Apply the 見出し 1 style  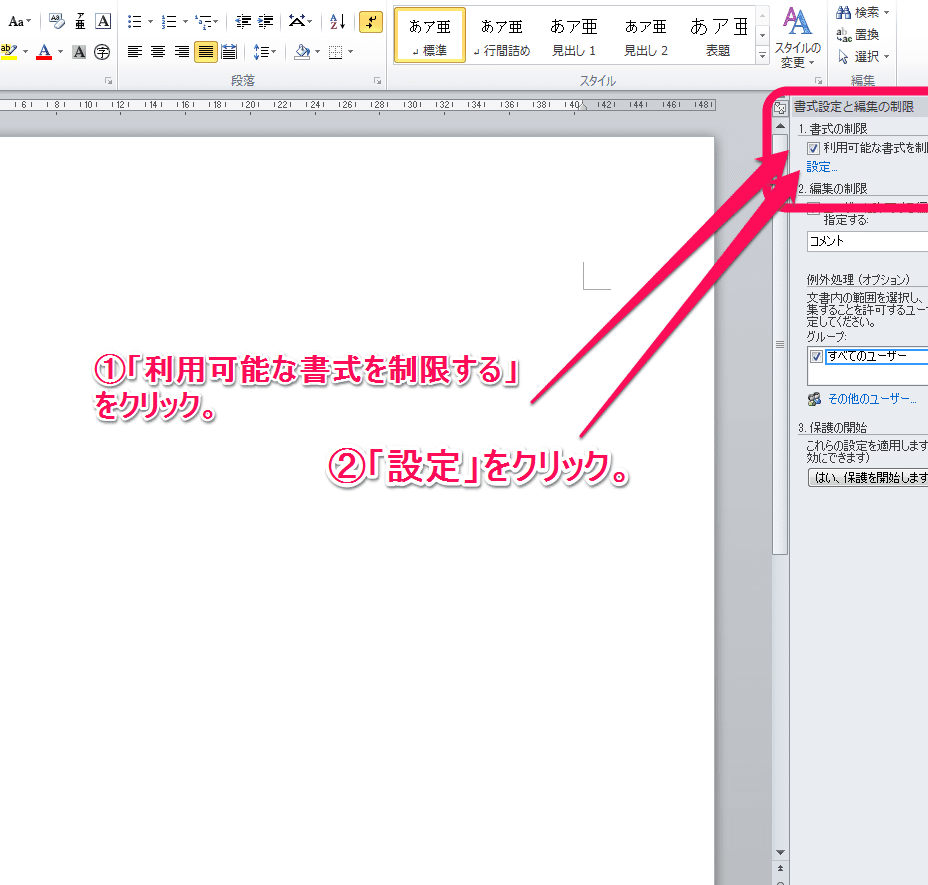574,36
